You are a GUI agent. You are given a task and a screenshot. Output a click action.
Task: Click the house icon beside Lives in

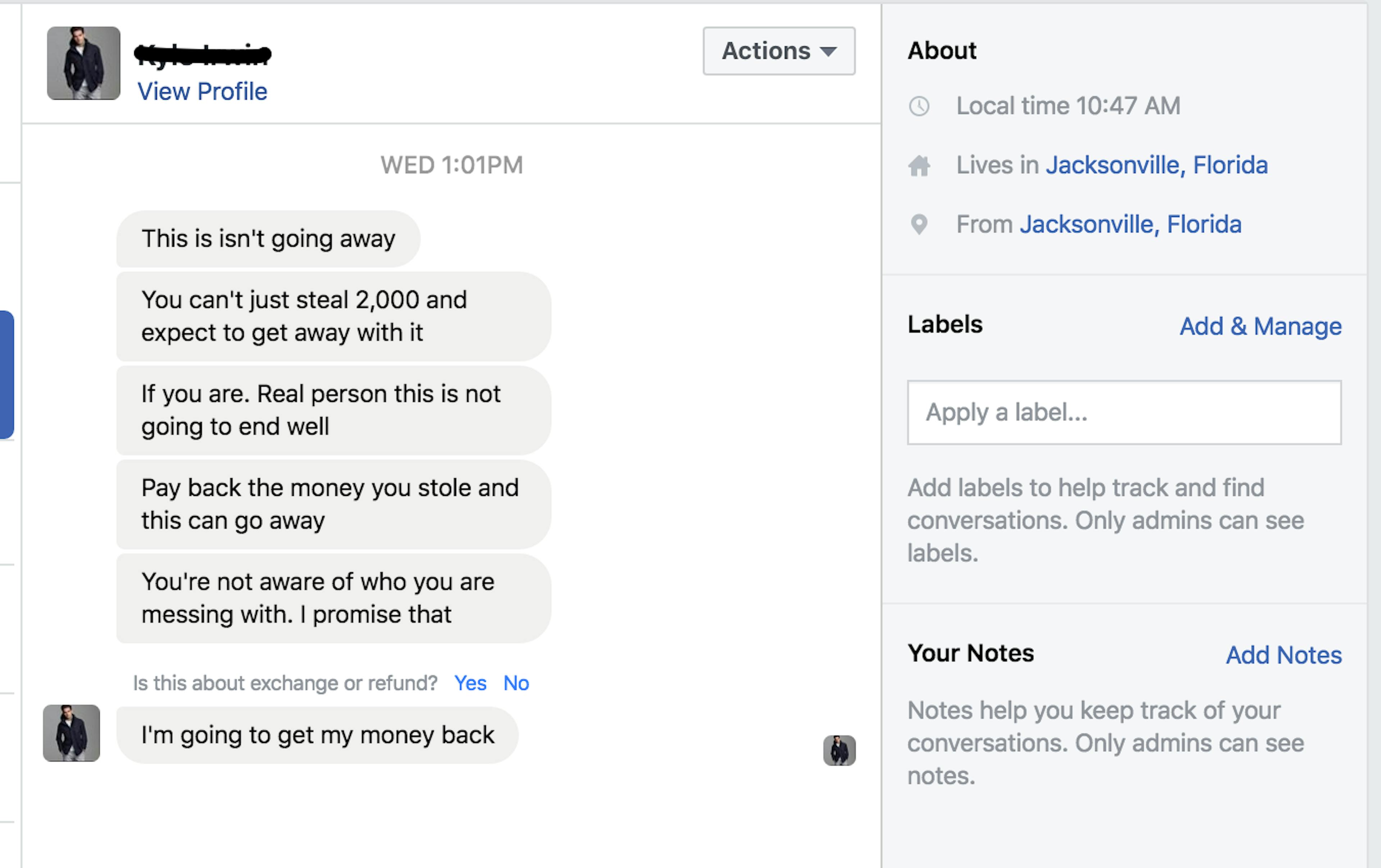click(919, 166)
